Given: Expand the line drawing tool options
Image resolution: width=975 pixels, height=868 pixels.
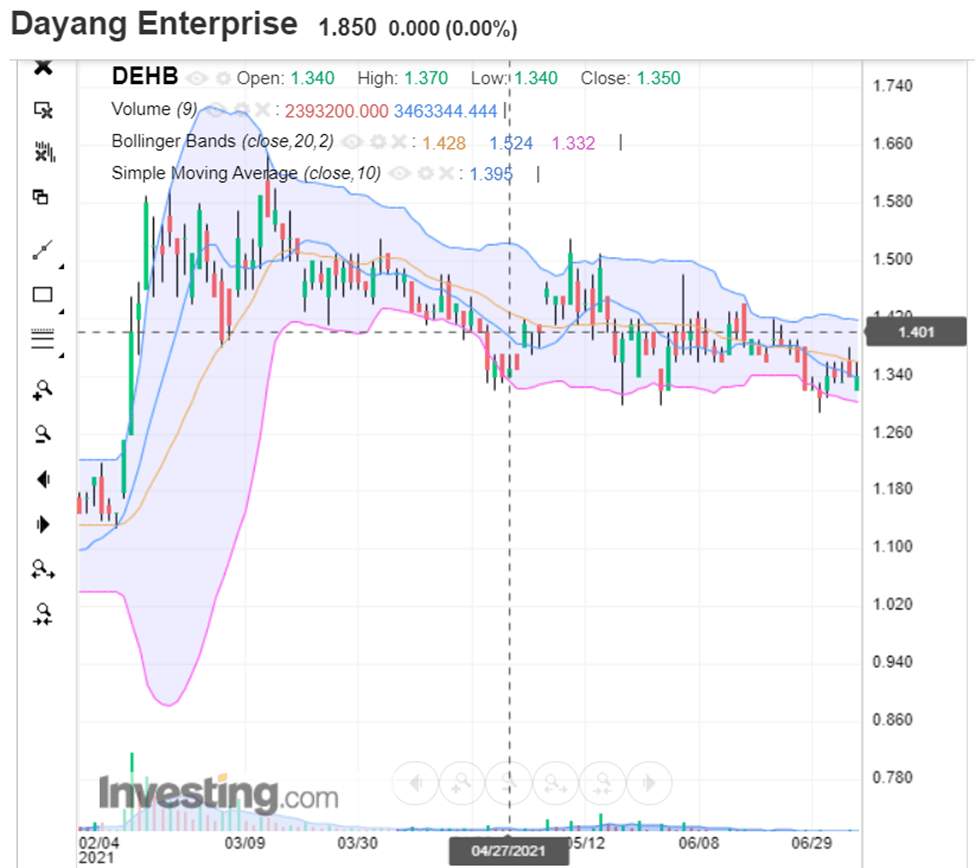Looking at the screenshot, I should [60, 267].
